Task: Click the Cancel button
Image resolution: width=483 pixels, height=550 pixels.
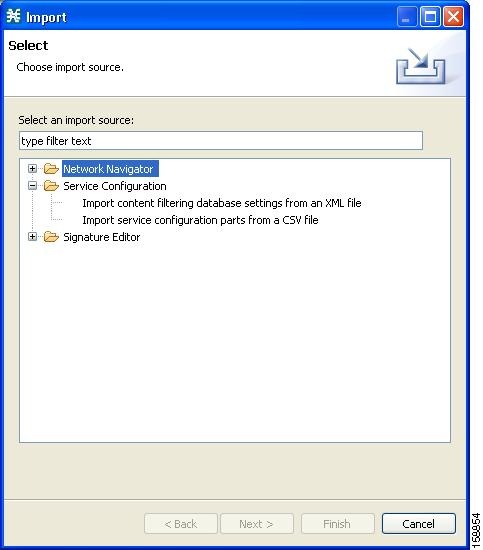Action: click(419, 524)
